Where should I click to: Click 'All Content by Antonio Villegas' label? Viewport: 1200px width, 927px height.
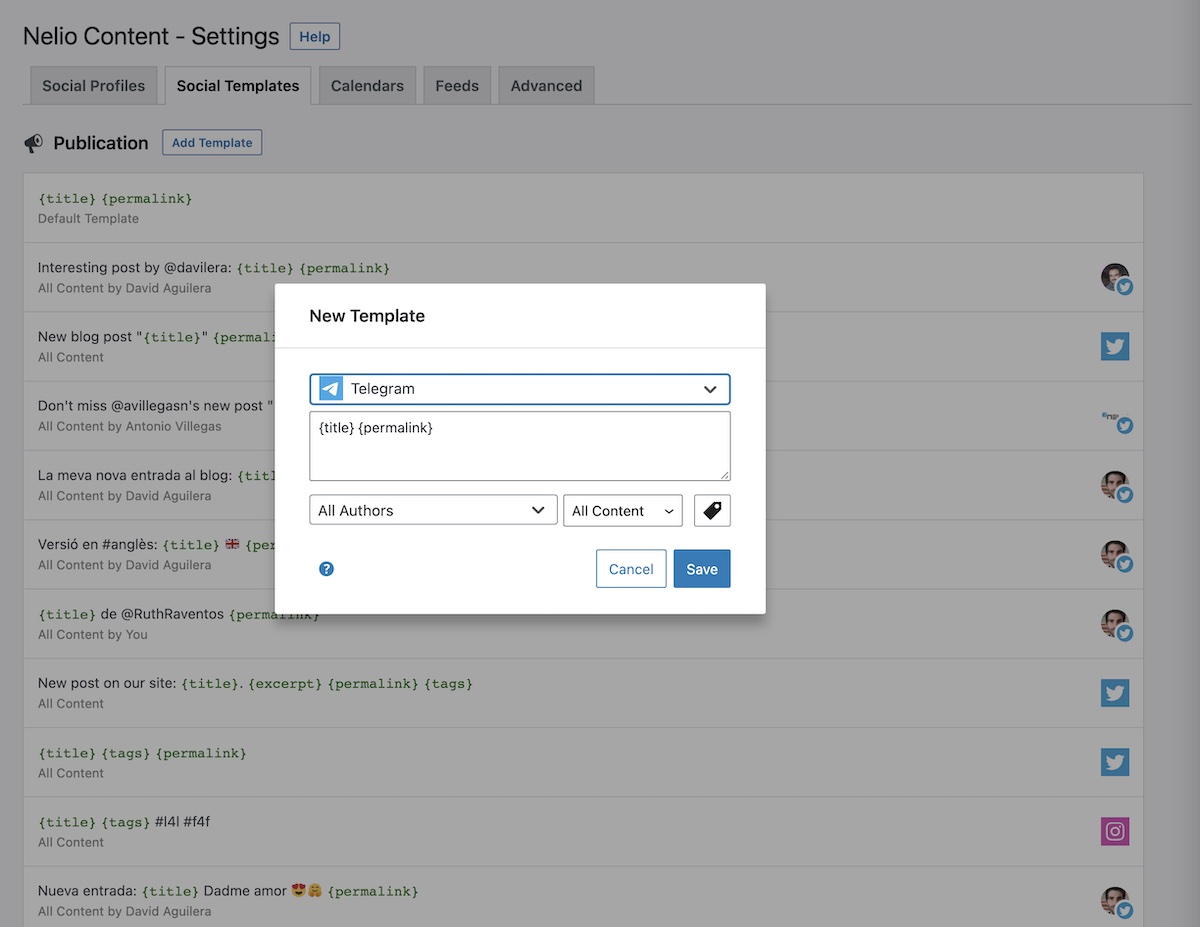point(130,426)
